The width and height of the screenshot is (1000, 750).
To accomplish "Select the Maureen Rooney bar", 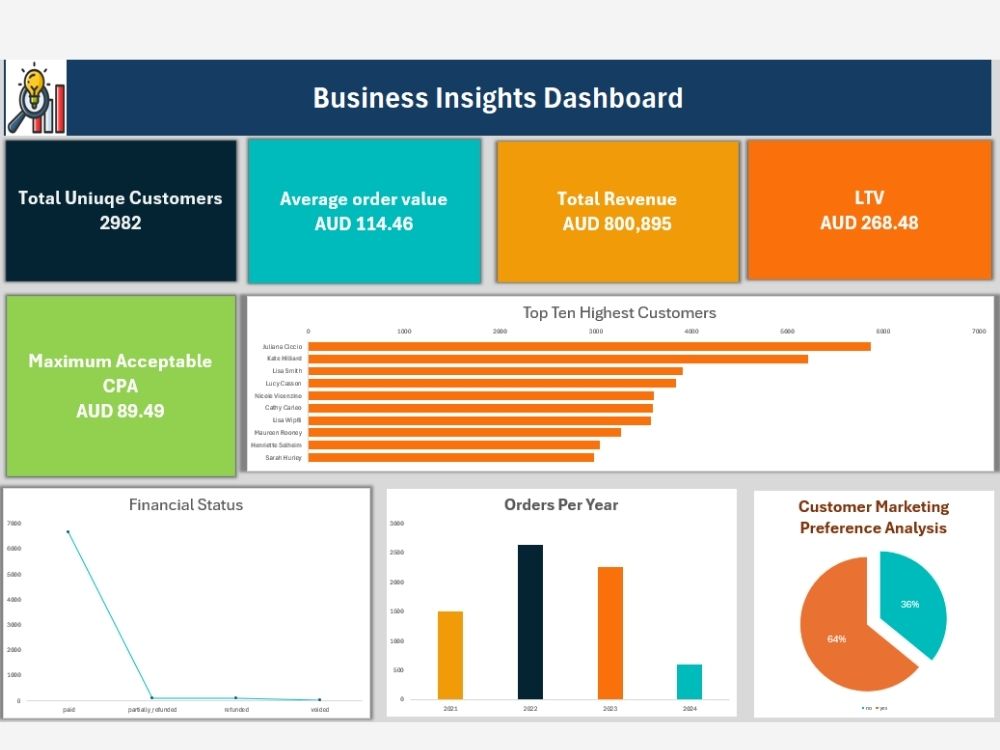I will 464,432.
